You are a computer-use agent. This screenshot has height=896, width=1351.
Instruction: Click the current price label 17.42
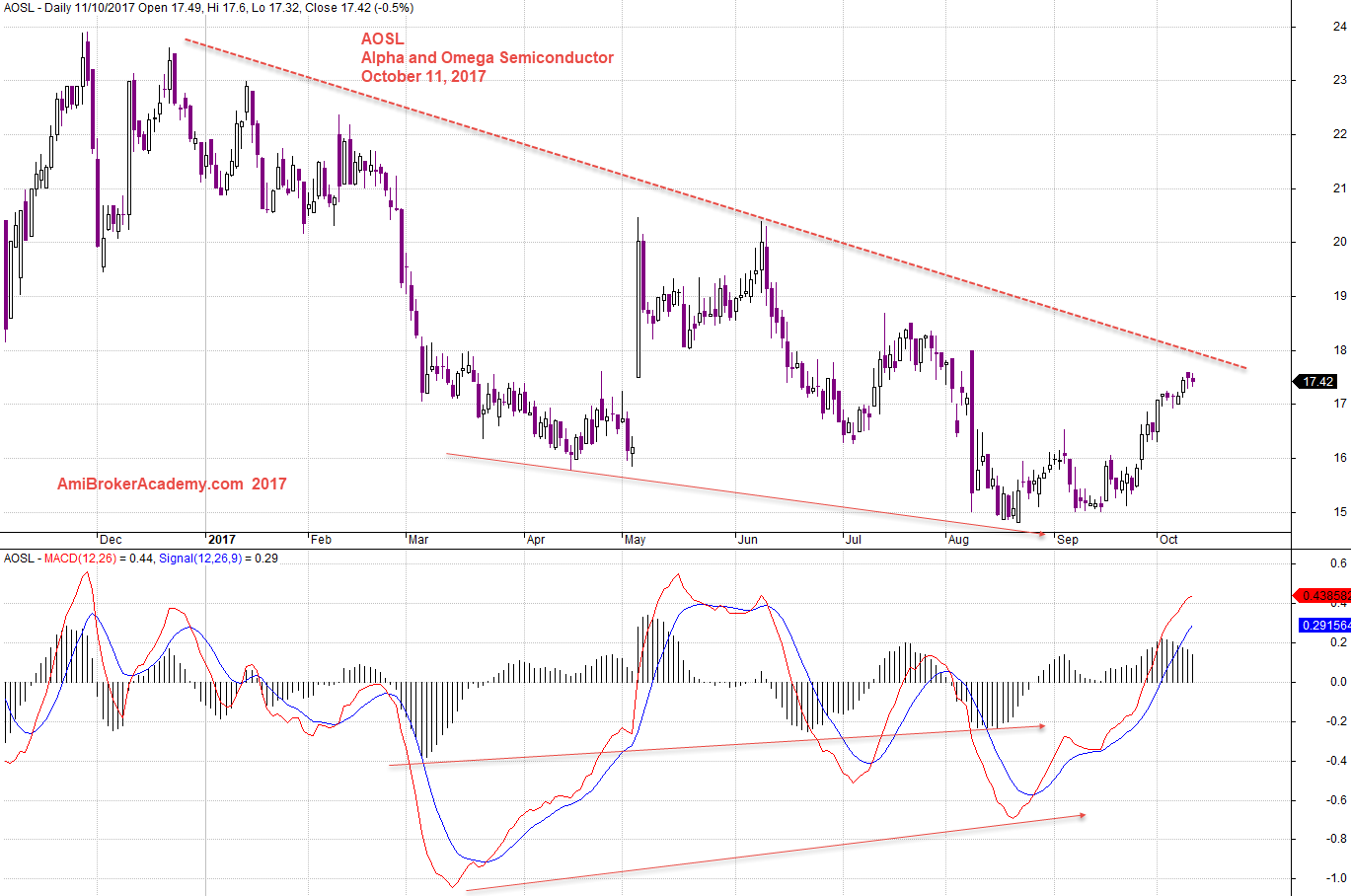click(x=1318, y=382)
